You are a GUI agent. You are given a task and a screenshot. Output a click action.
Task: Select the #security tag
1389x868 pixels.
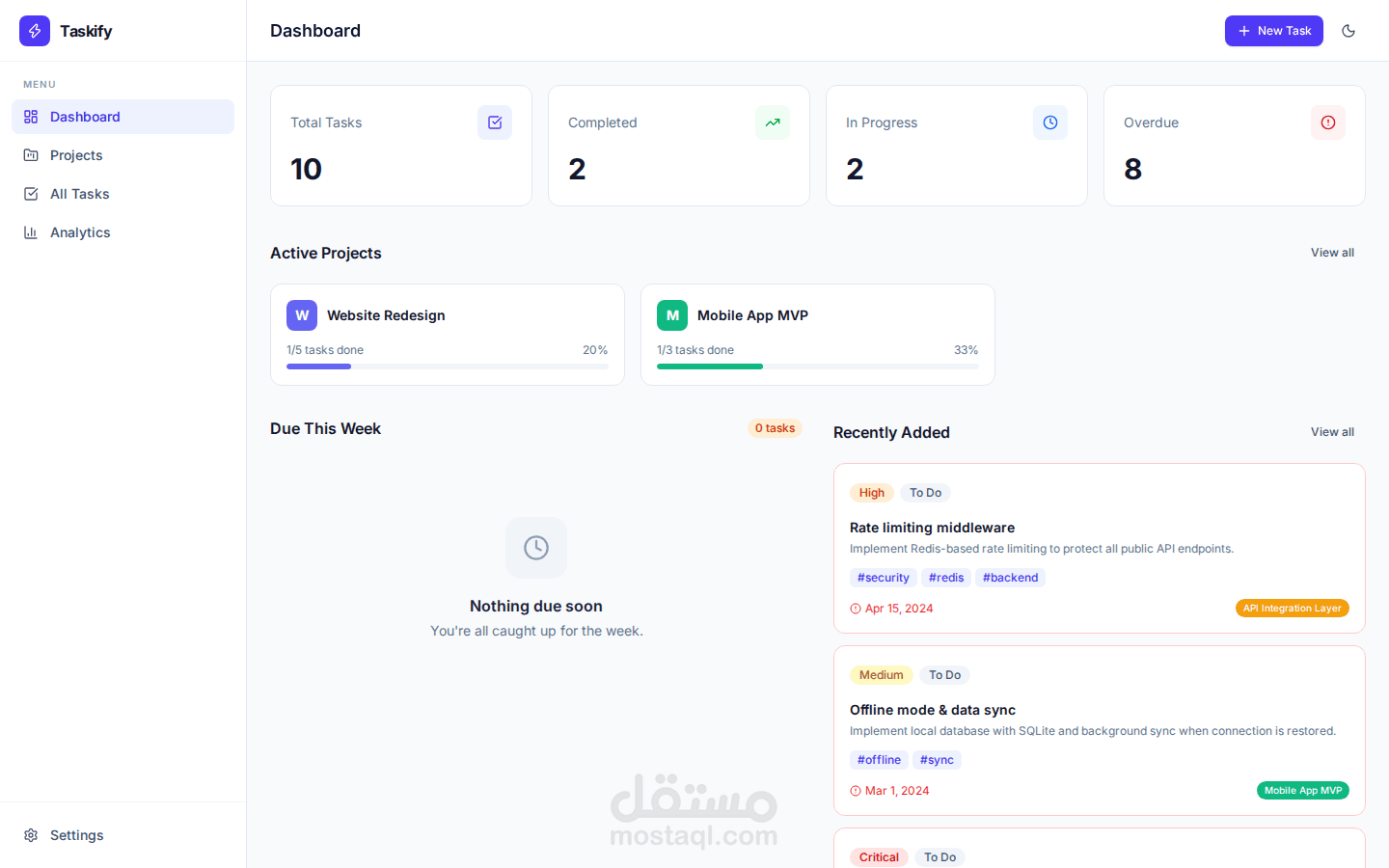[884, 578]
